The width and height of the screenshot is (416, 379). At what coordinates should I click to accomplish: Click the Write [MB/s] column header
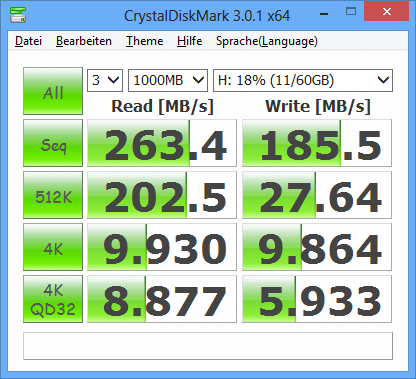tap(318, 106)
